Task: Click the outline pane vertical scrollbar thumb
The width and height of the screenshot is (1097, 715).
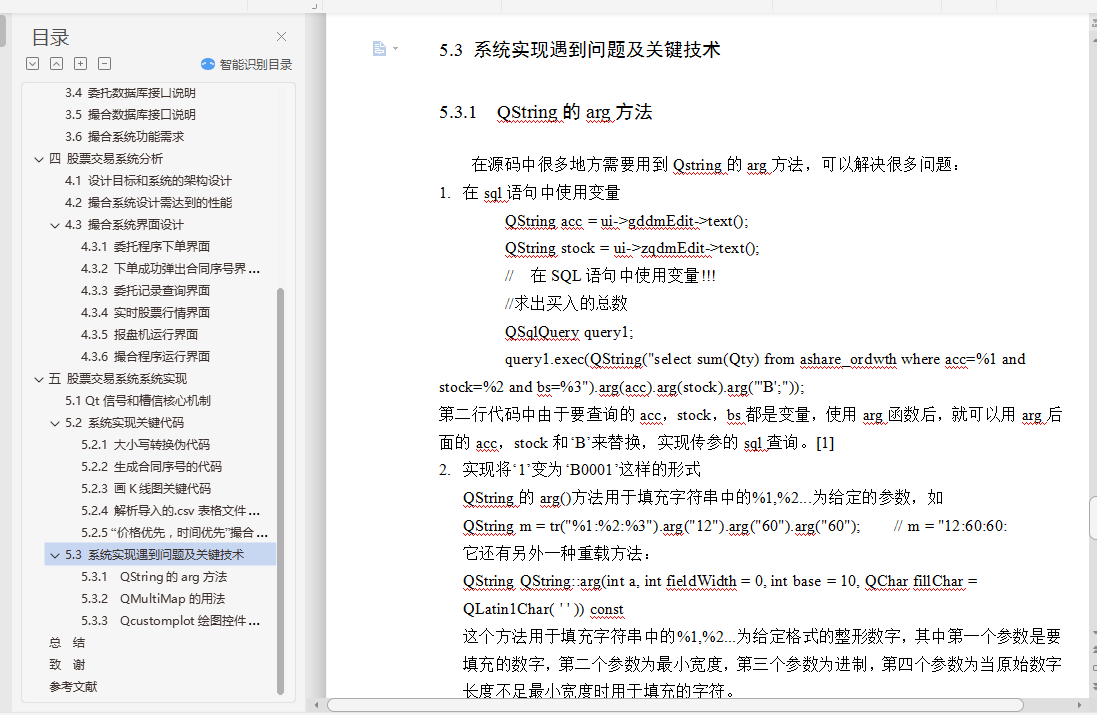Action: point(281,490)
